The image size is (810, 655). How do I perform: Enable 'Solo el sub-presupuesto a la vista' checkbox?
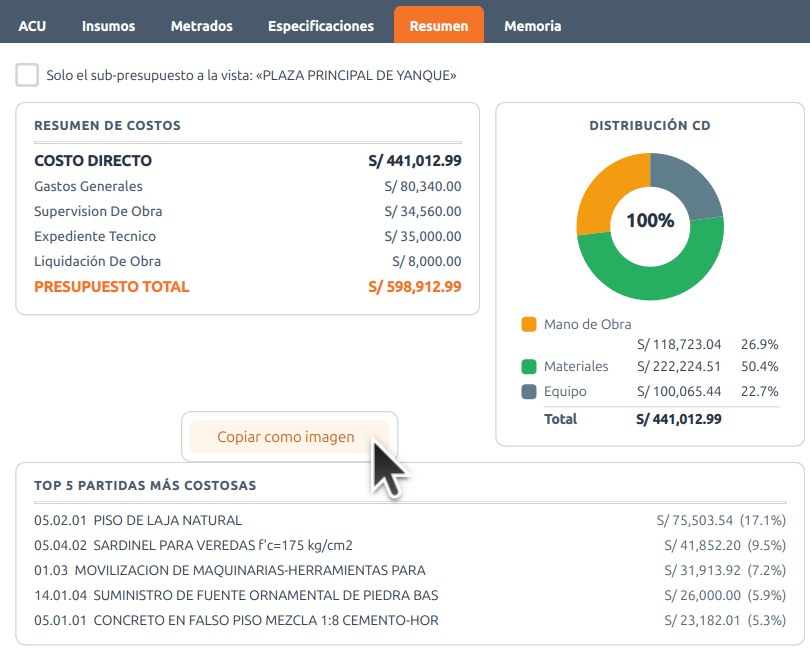click(x=27, y=75)
